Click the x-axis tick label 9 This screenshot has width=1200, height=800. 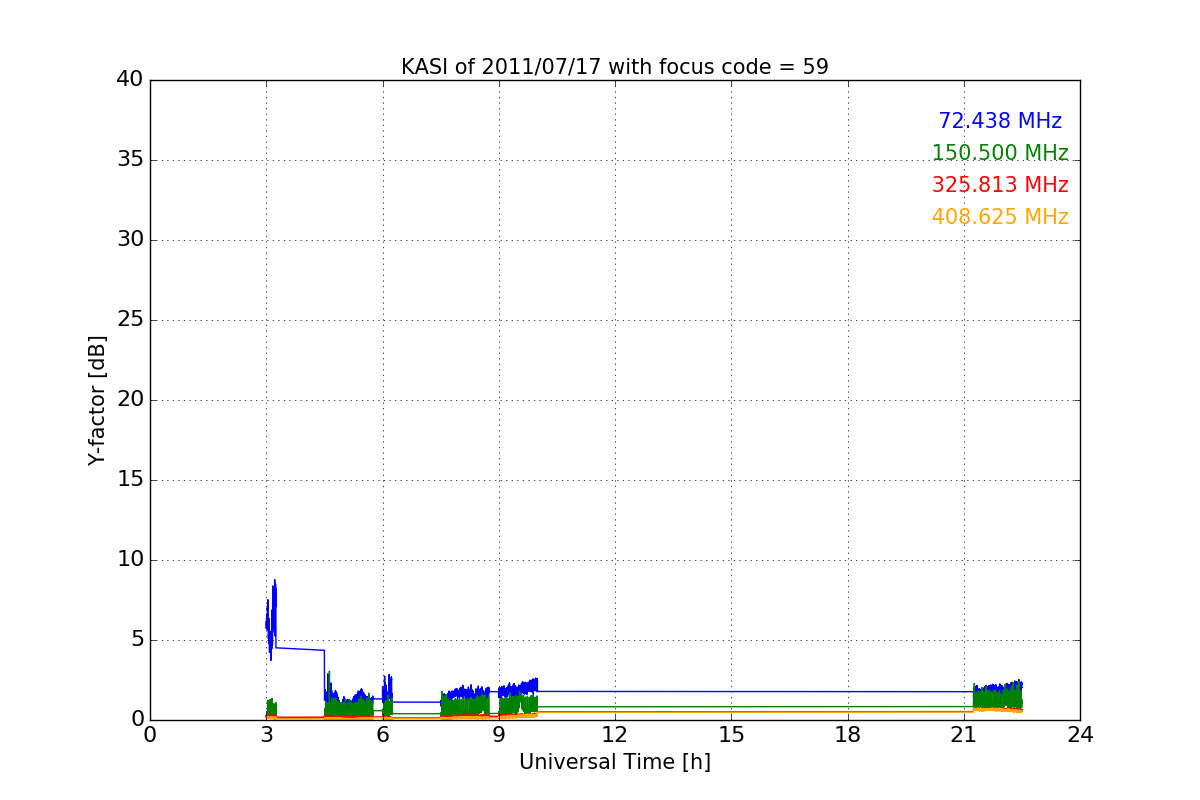click(x=499, y=735)
